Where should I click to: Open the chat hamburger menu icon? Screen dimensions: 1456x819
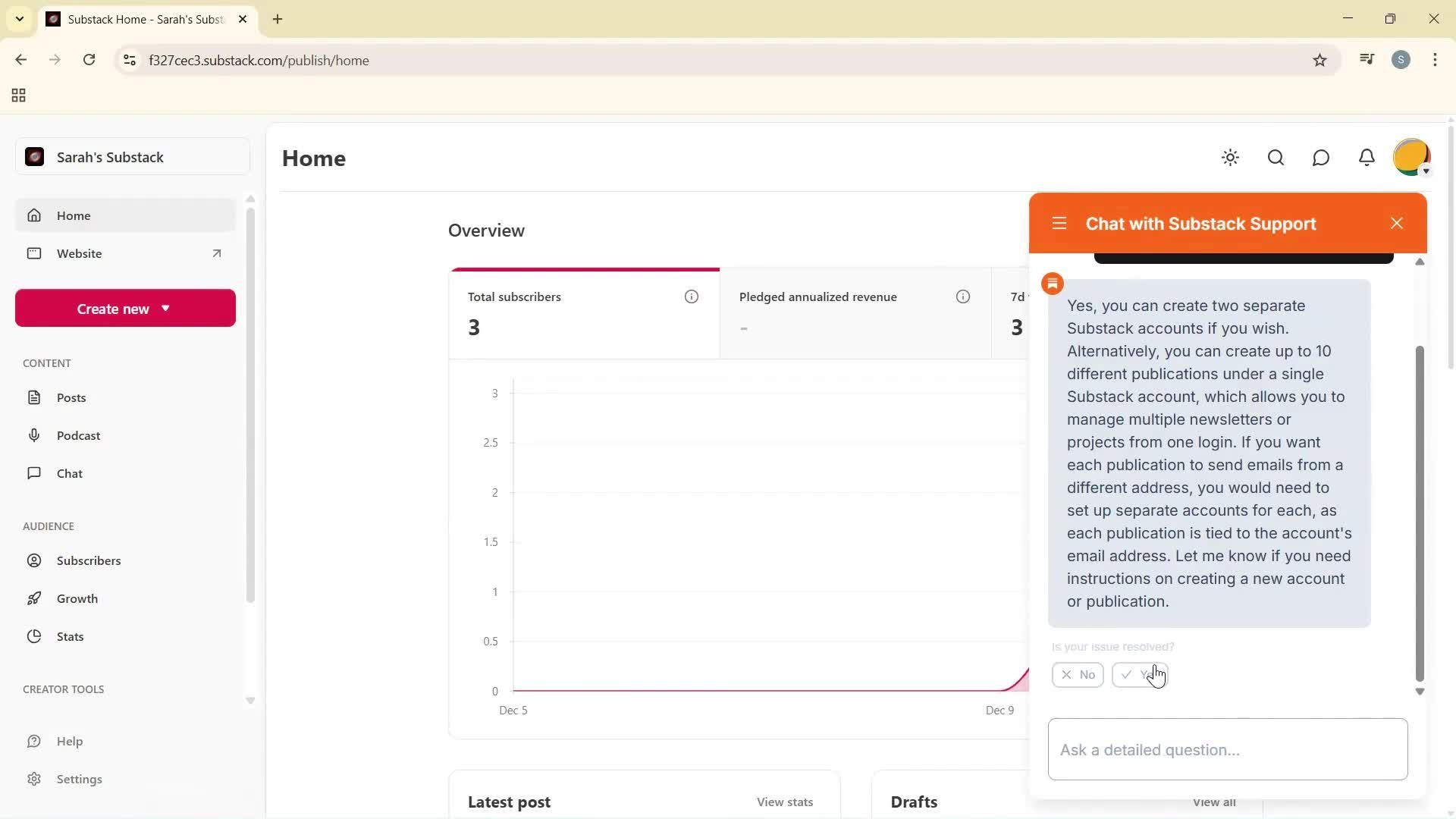click(1059, 223)
